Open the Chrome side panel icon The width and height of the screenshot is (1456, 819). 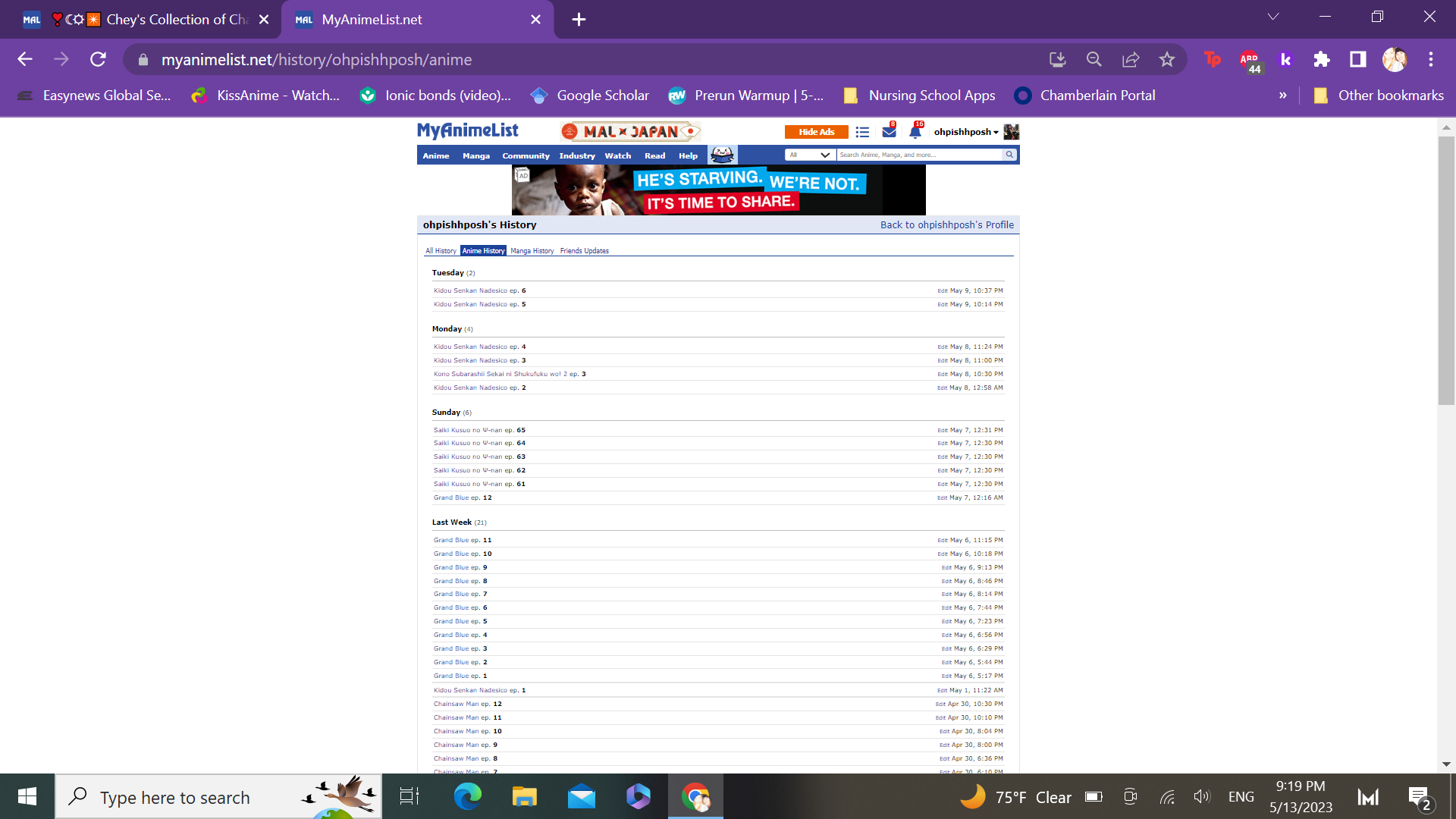(x=1358, y=59)
